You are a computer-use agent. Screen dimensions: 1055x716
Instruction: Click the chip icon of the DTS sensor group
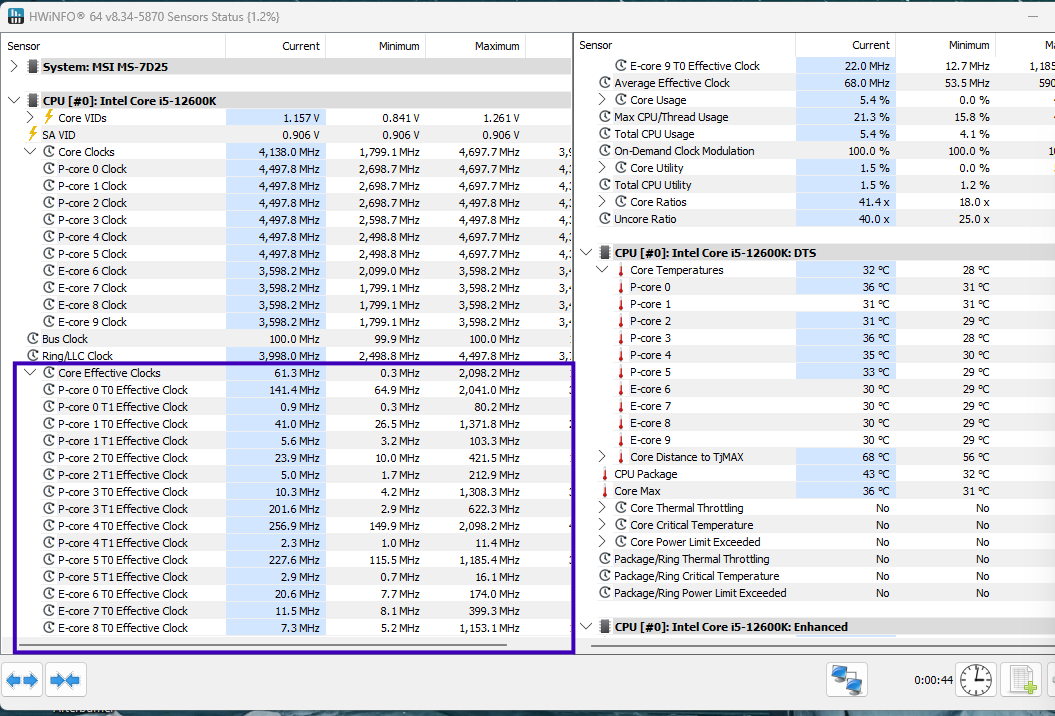click(x=605, y=252)
